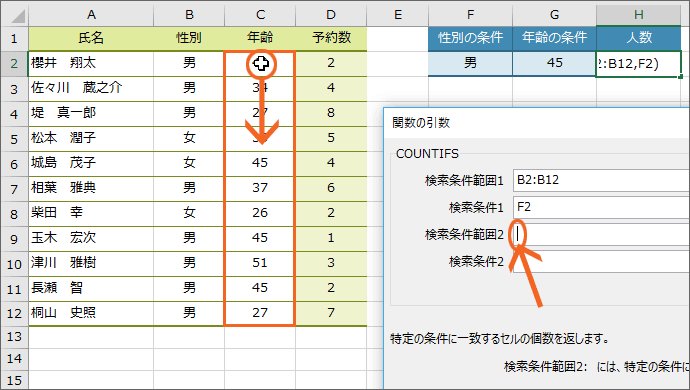
Task: Click header cell 性別の条件
Action: click(x=470, y=38)
